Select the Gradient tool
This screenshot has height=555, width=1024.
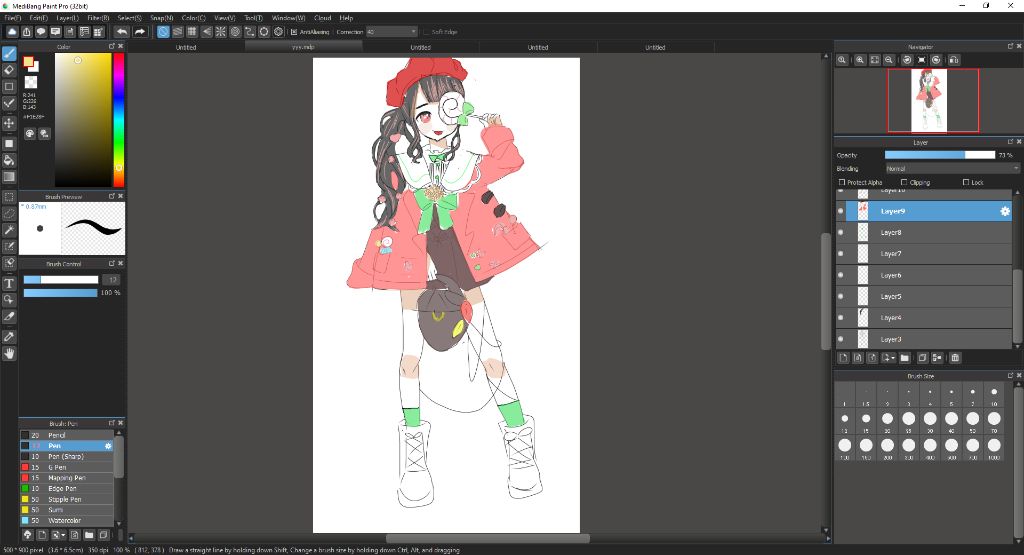tap(9, 176)
